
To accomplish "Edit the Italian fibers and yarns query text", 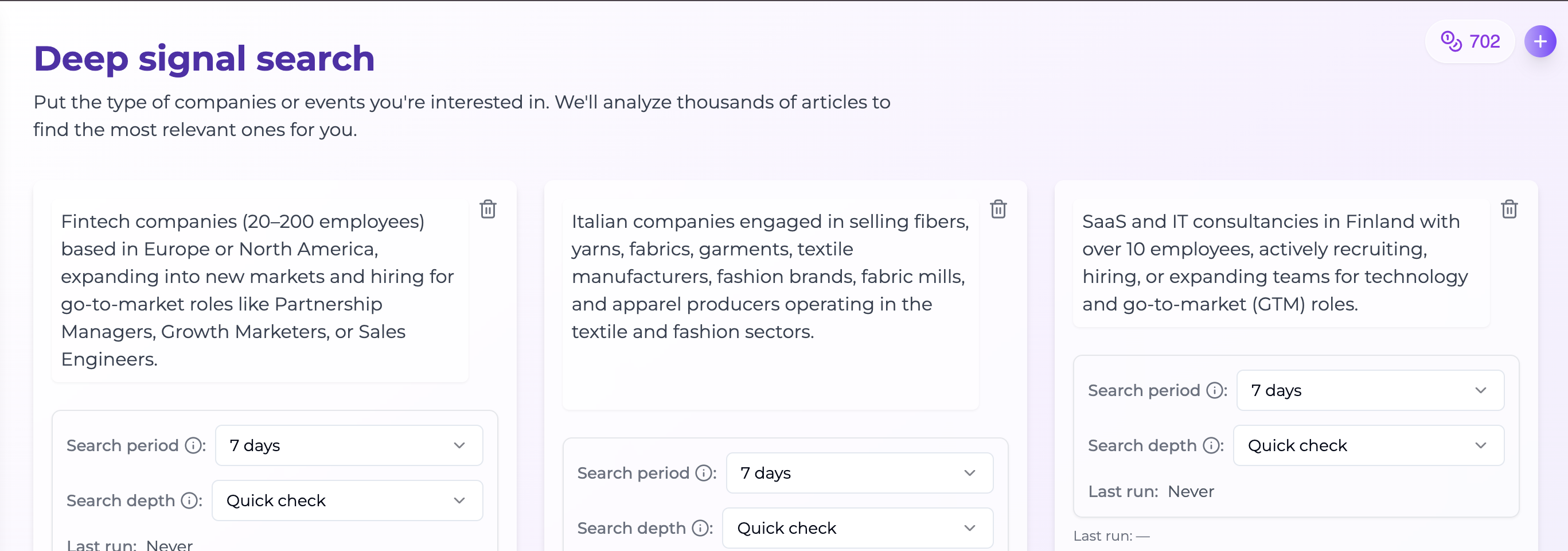I will (x=770, y=304).
